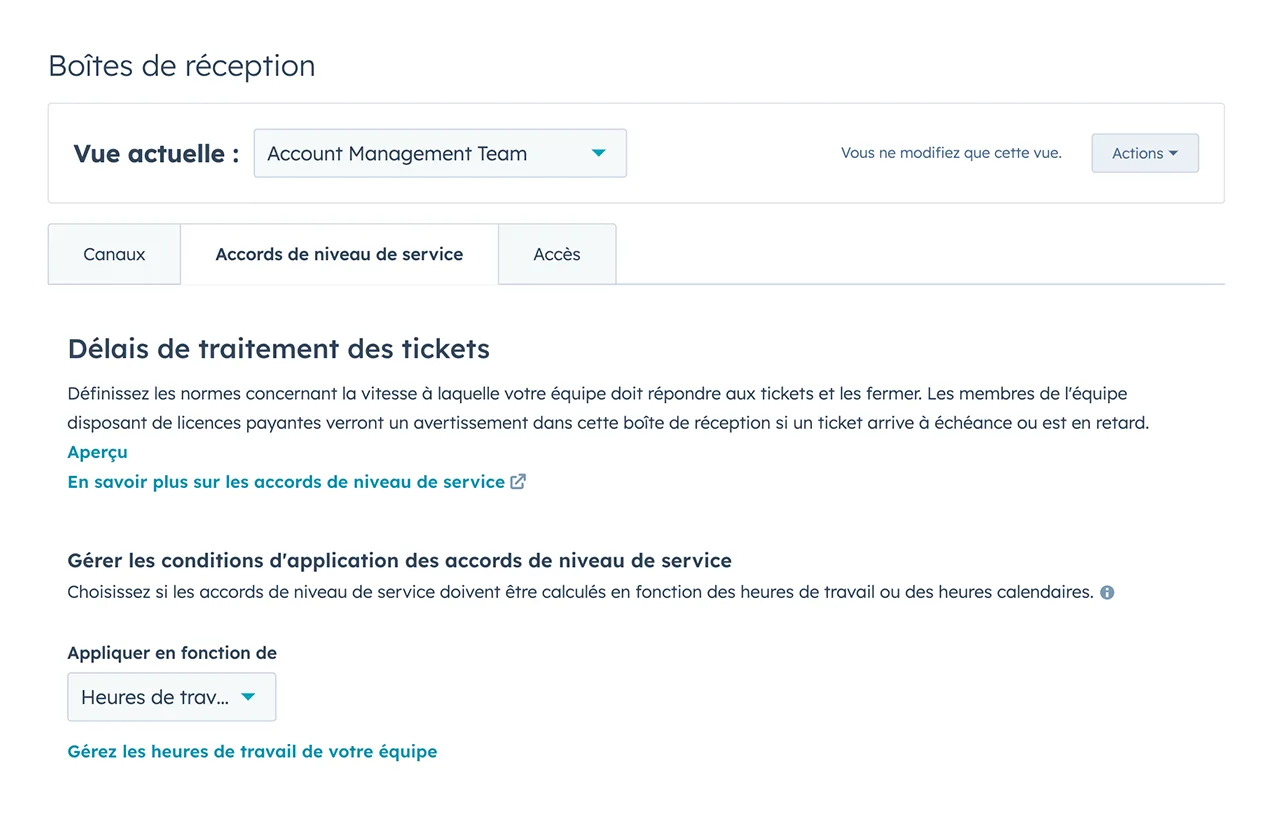Follow 'Gérez les heures de travail de votre équipe'
1280x813 pixels.
(x=252, y=751)
